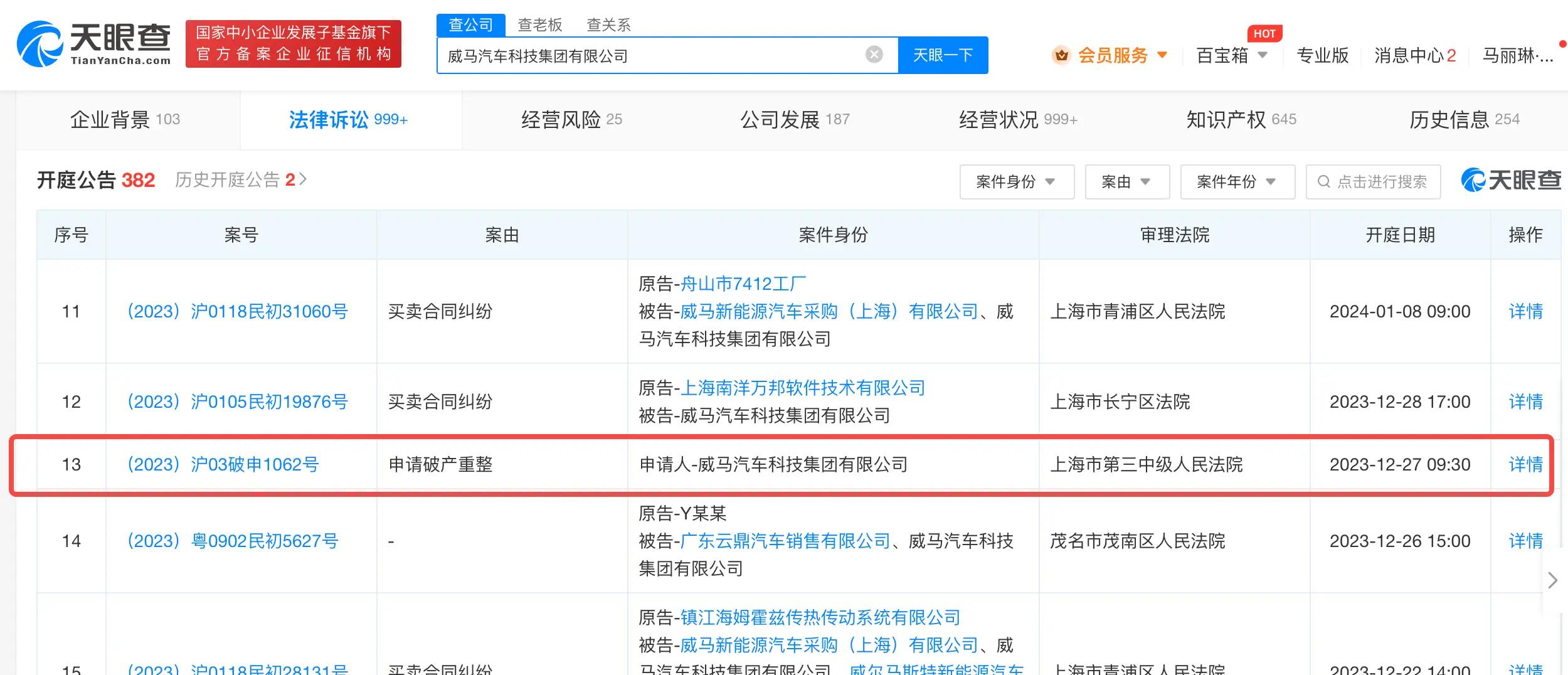Screen dimensions: 1568x675
Task: Open the 公司发展 tab
Action: 795,119
